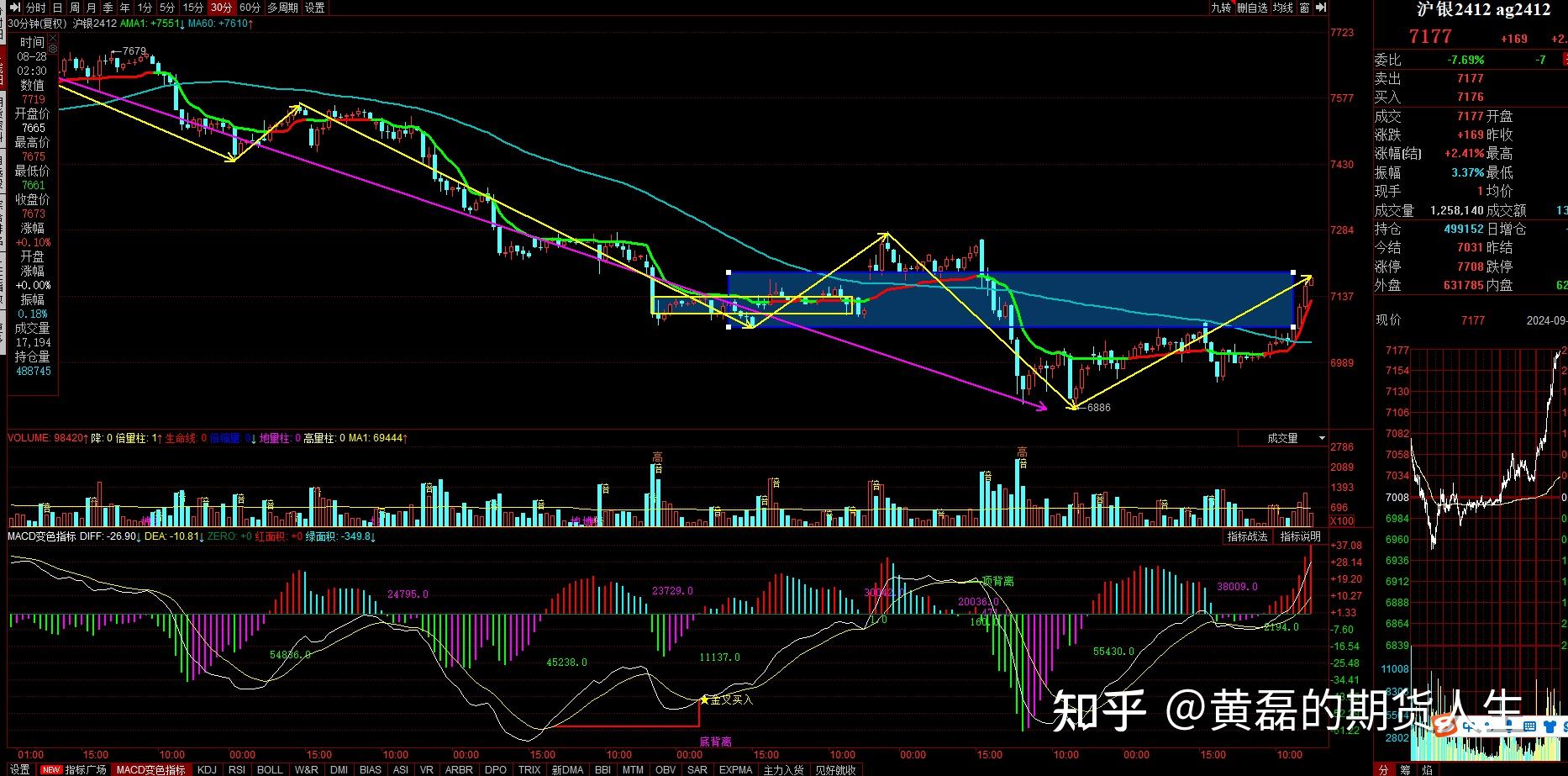Click the 指标说明 button
The width and height of the screenshot is (1568, 776).
(x=1301, y=536)
